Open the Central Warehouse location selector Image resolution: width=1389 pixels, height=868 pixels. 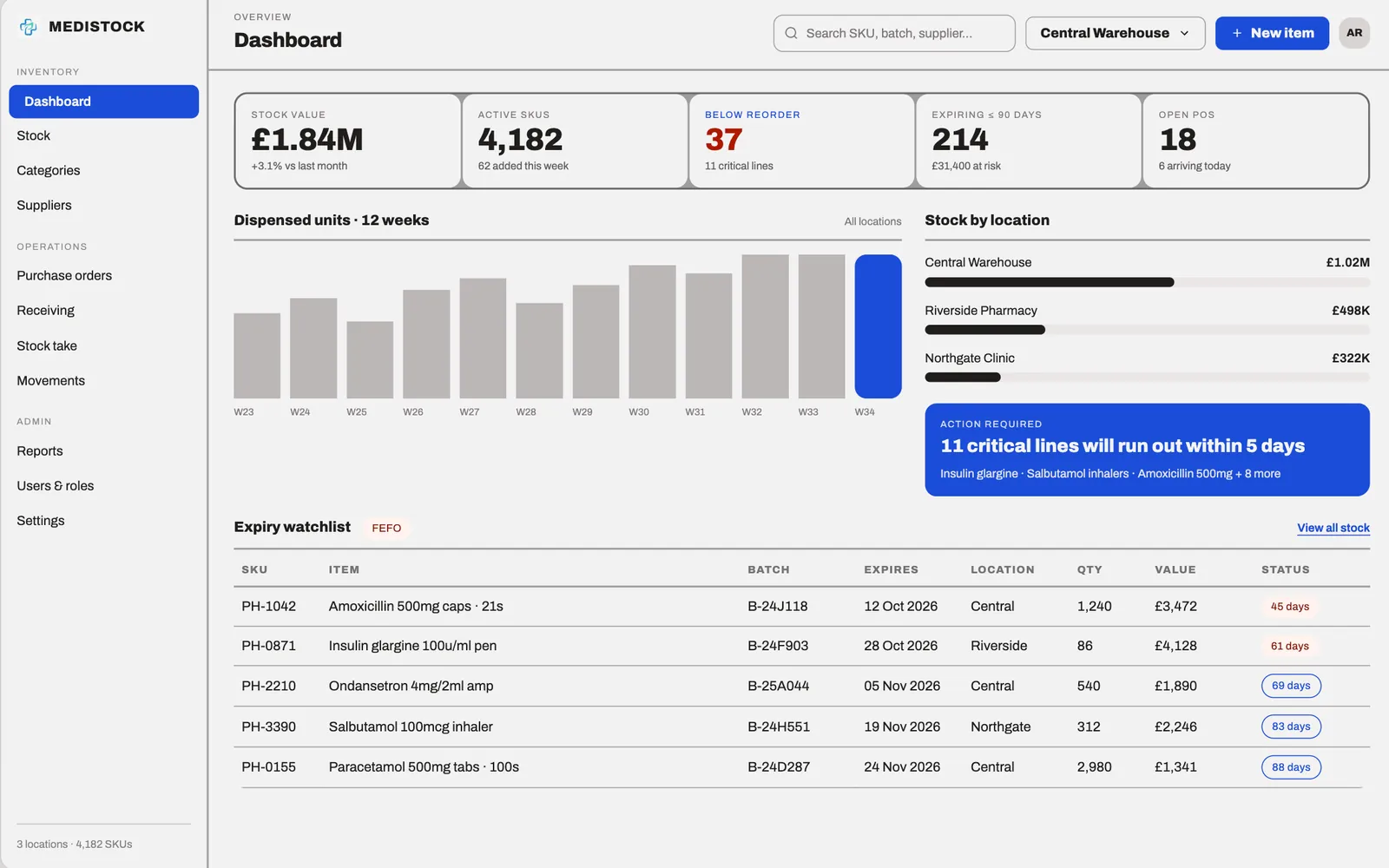[x=1115, y=33]
